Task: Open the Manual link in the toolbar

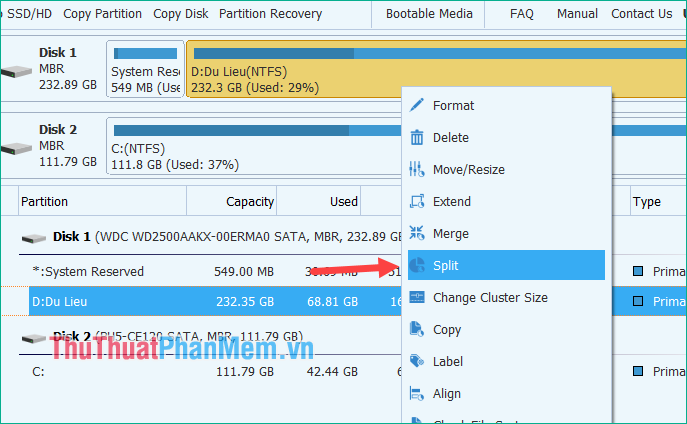Action: point(577,14)
